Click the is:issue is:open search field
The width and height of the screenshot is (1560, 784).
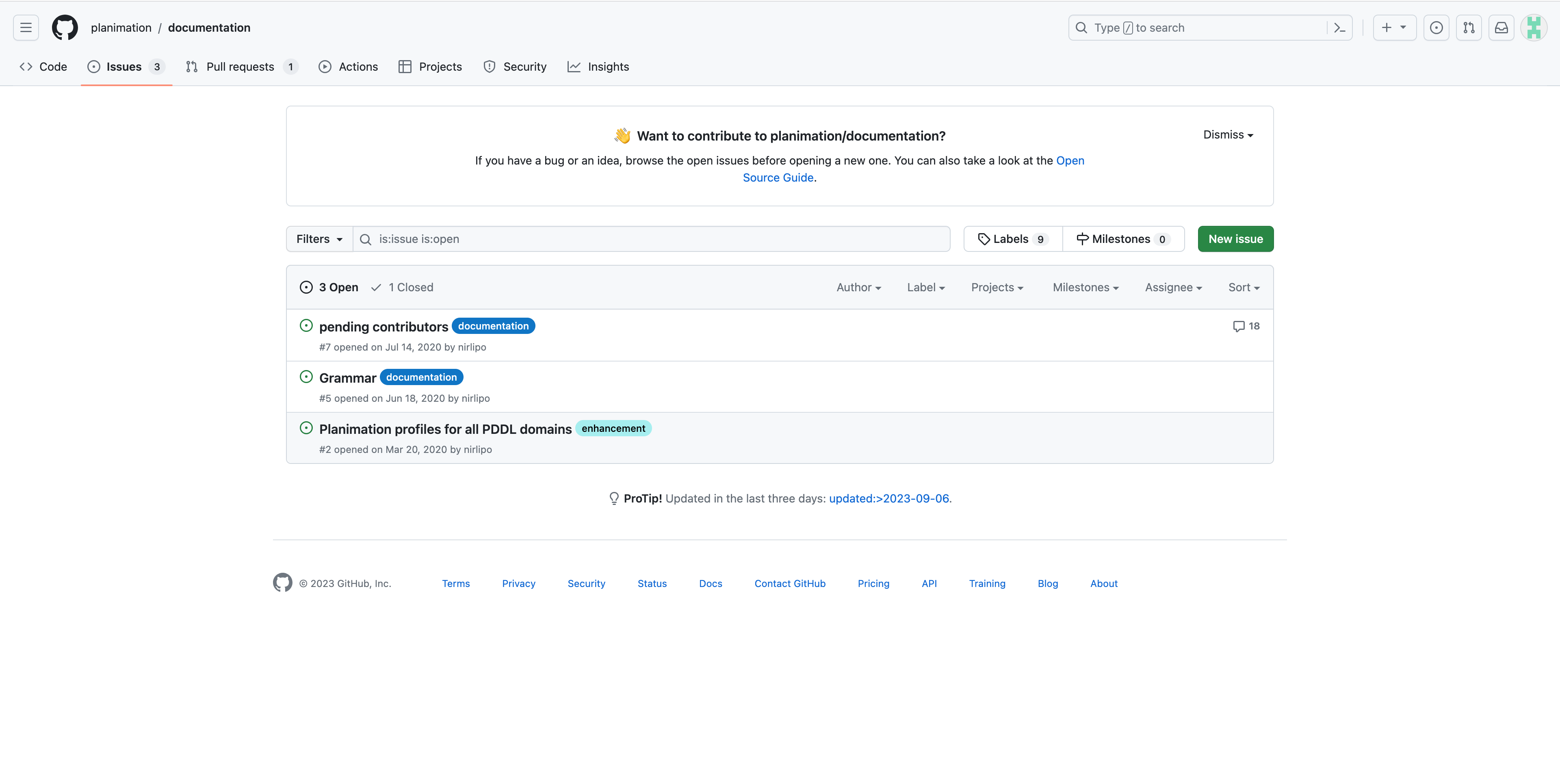pos(651,239)
